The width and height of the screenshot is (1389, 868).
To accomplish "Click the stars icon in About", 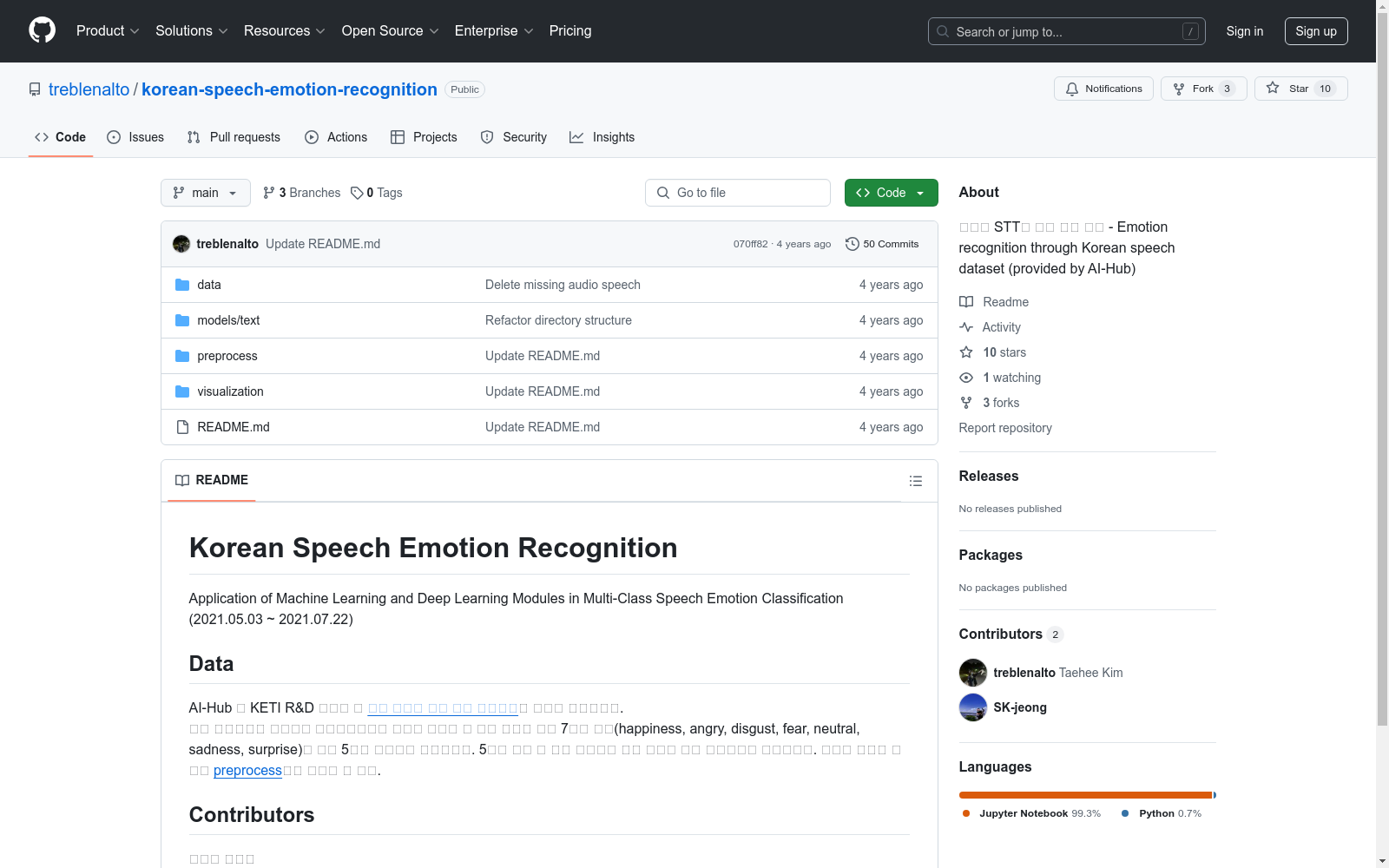I will pyautogui.click(x=966, y=352).
